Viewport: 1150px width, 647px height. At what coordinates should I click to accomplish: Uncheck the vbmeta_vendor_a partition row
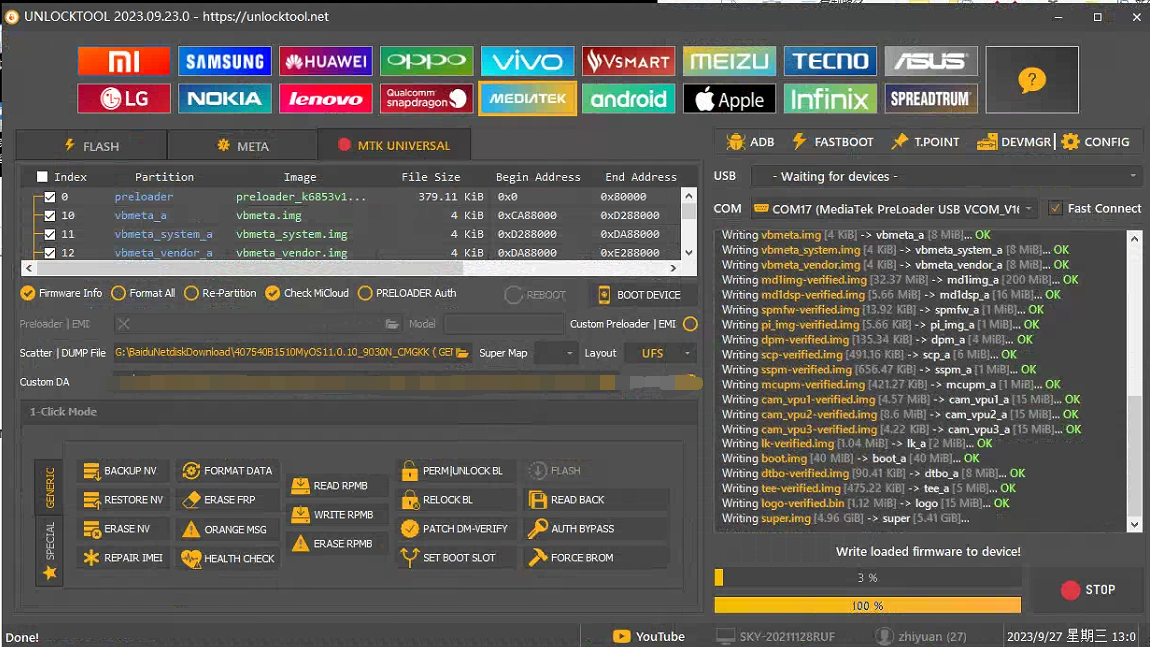click(50, 253)
